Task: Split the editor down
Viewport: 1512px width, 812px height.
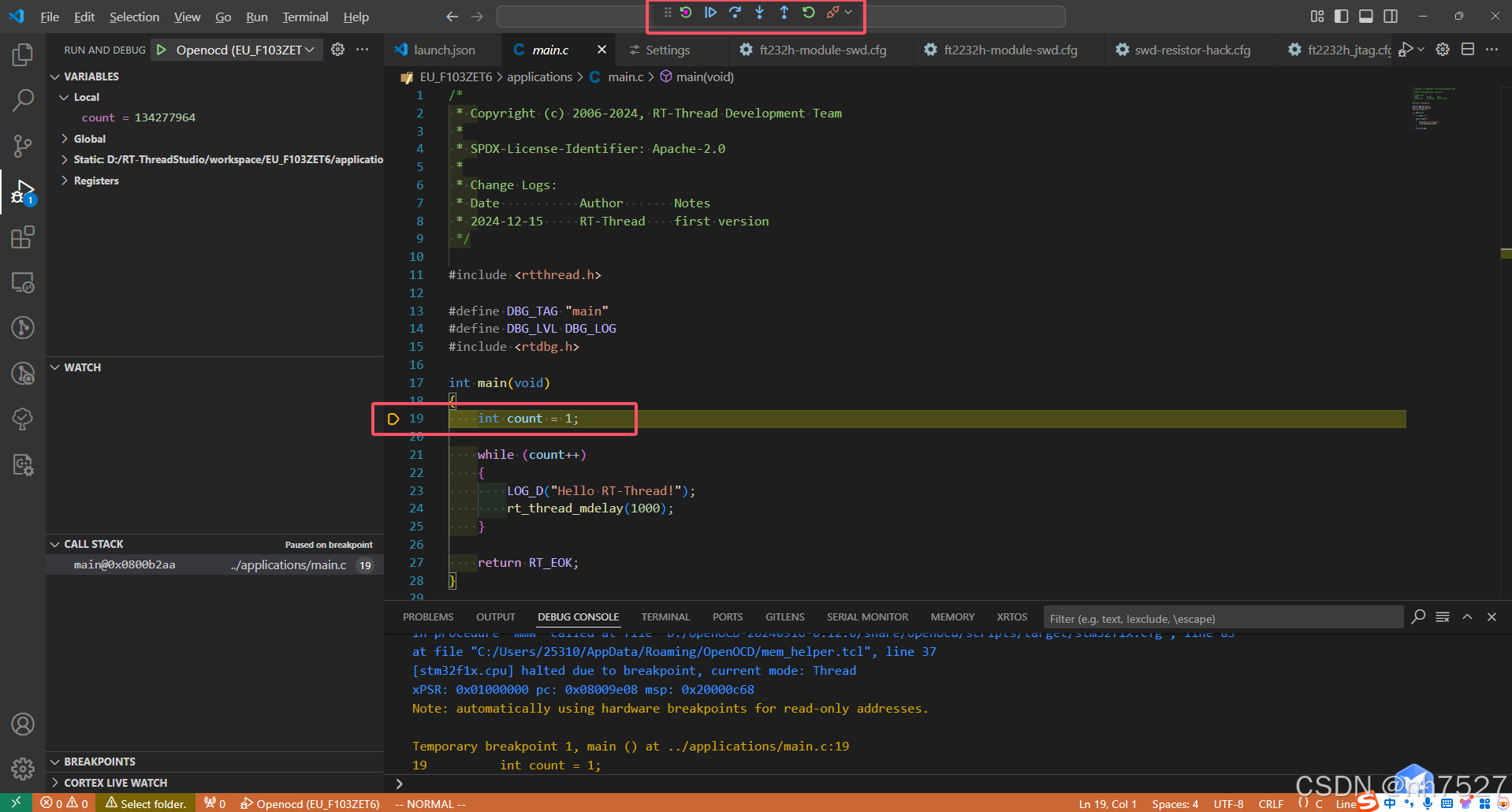Action: [x=1467, y=49]
